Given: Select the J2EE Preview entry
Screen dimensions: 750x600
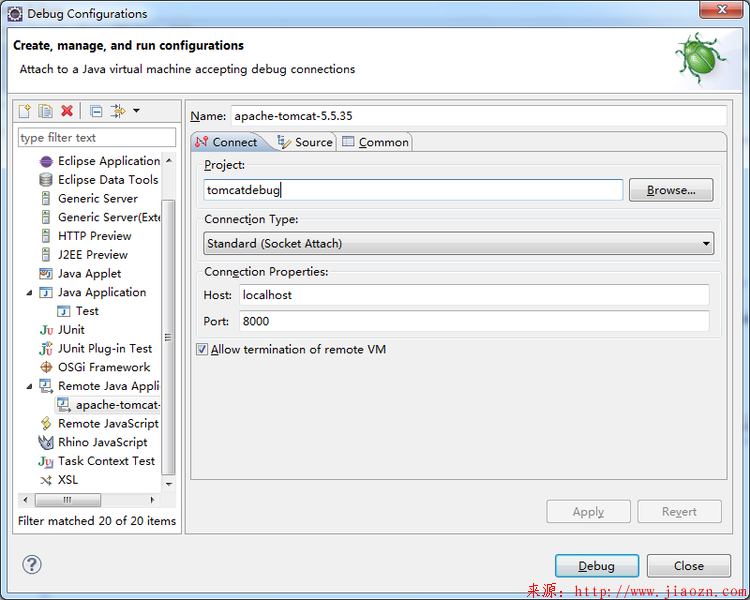Looking at the screenshot, I should coord(93,255).
